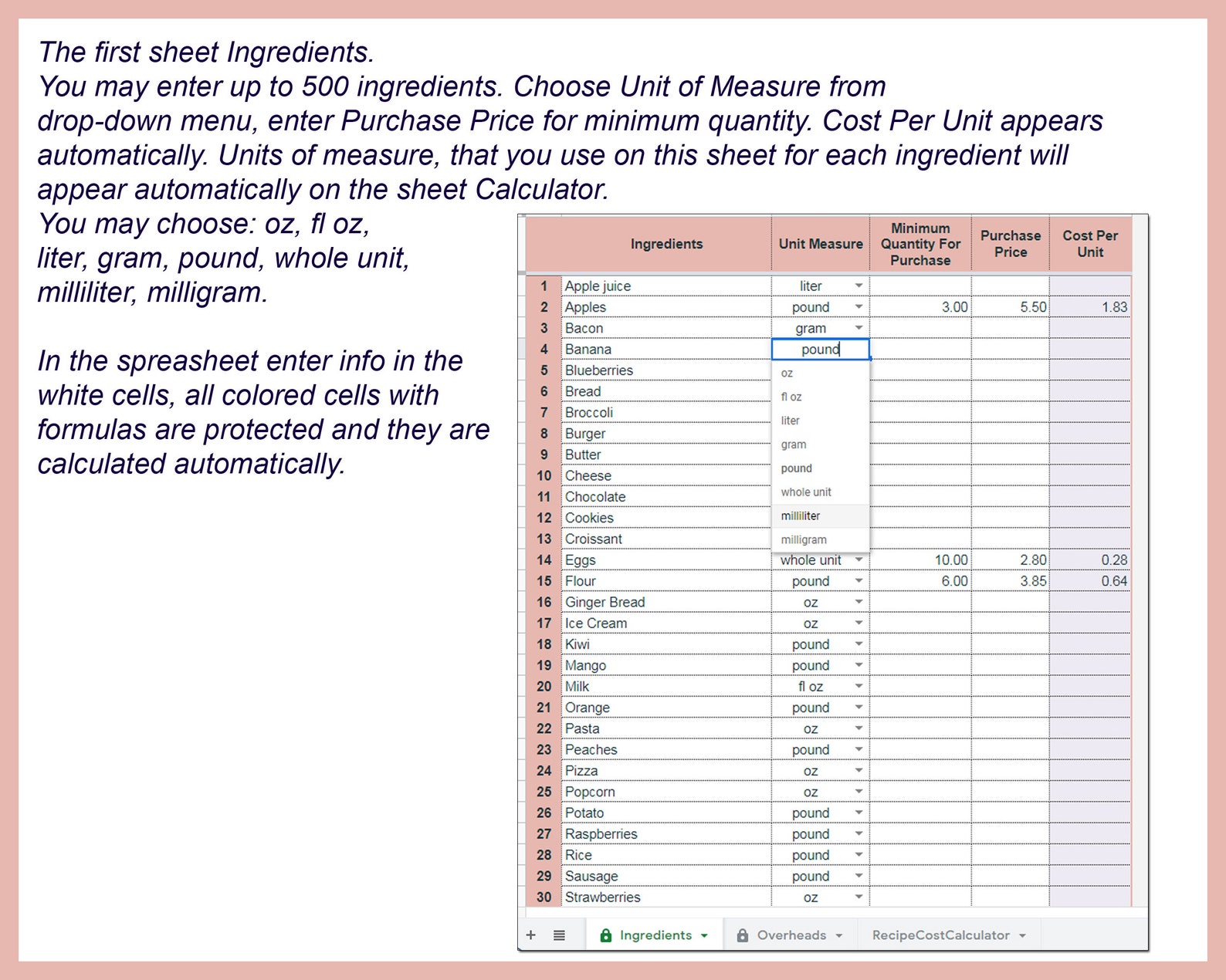Select the 'Ice Cream' ingredient cell

(666, 623)
